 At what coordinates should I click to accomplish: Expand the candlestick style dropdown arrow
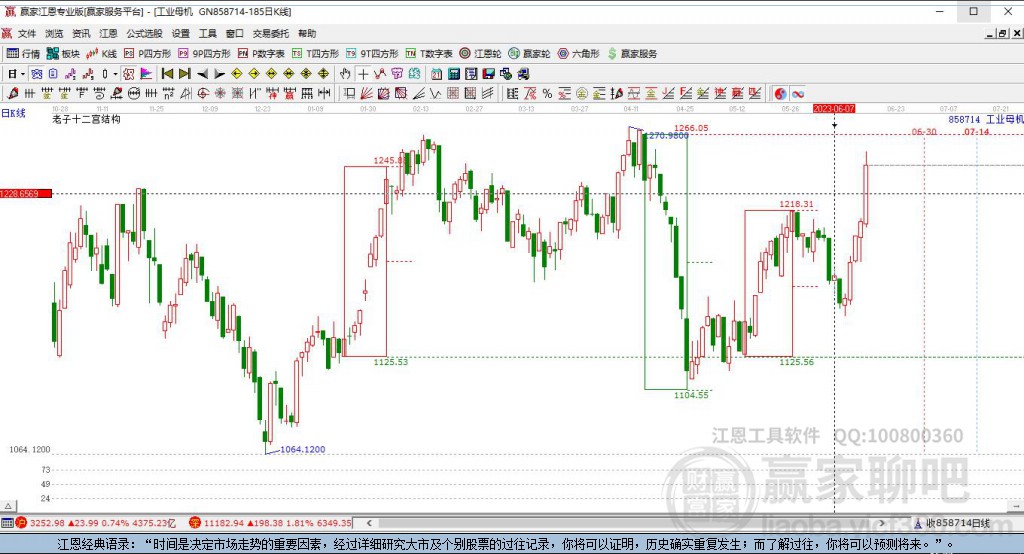coord(115,74)
